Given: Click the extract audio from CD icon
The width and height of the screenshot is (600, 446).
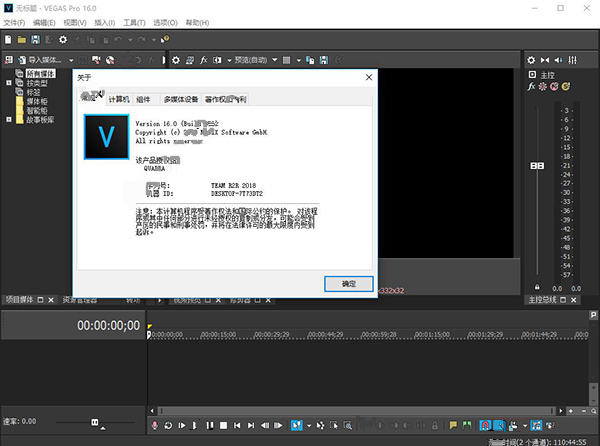Looking at the screenshot, I should [x=110, y=60].
